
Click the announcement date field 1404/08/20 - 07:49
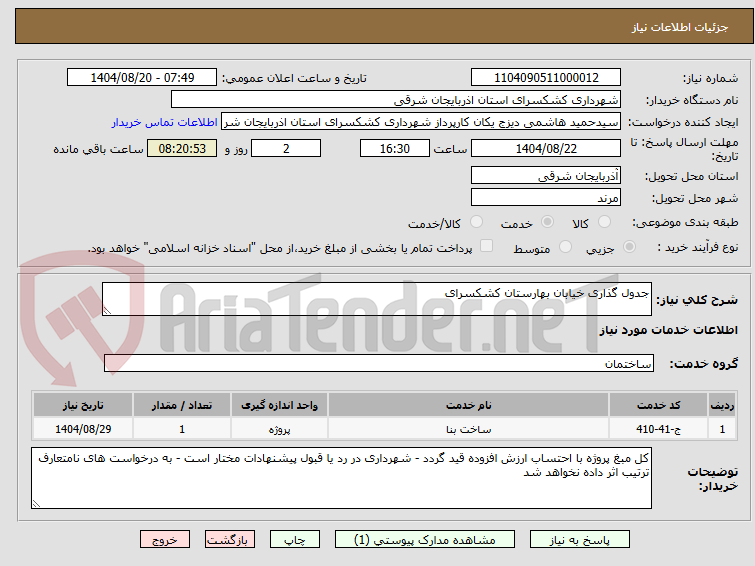(x=142, y=78)
